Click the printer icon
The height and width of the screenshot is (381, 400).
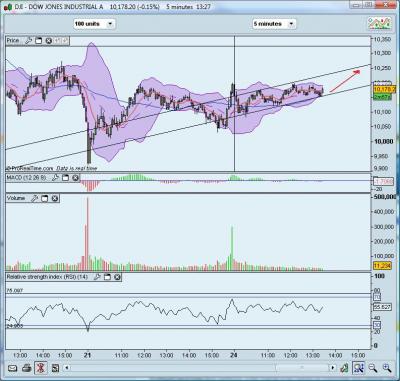tap(27, 368)
